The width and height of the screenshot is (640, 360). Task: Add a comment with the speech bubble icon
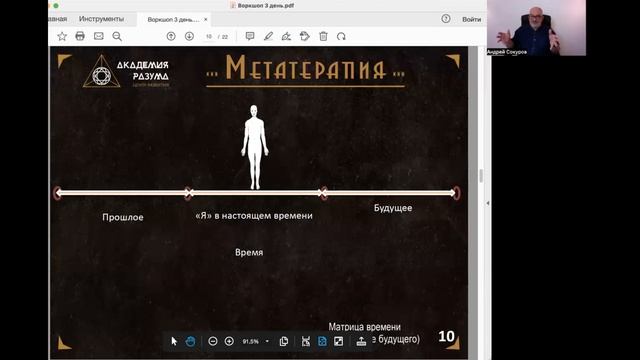click(x=250, y=36)
